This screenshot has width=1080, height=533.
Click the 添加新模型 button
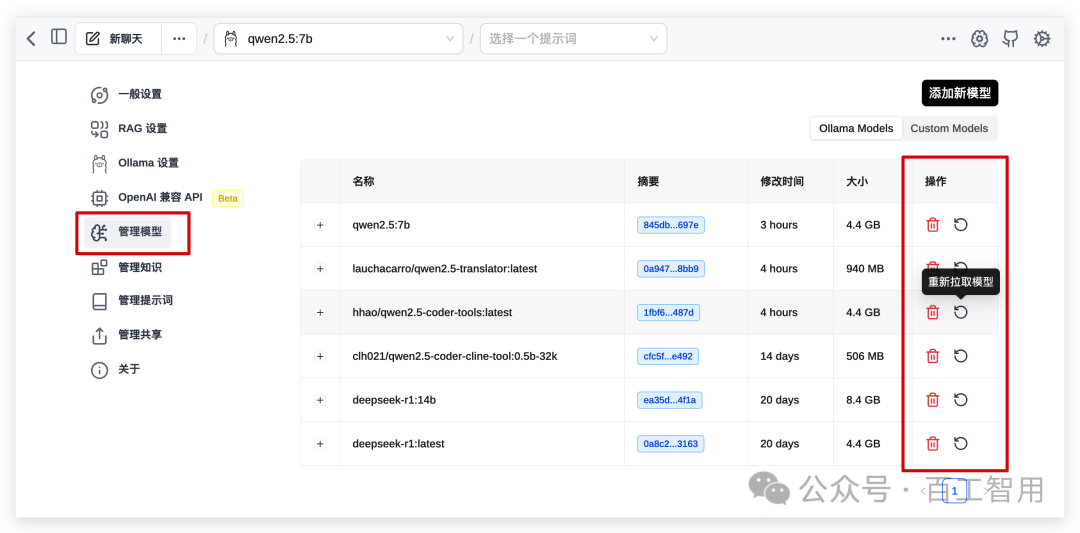click(x=959, y=94)
